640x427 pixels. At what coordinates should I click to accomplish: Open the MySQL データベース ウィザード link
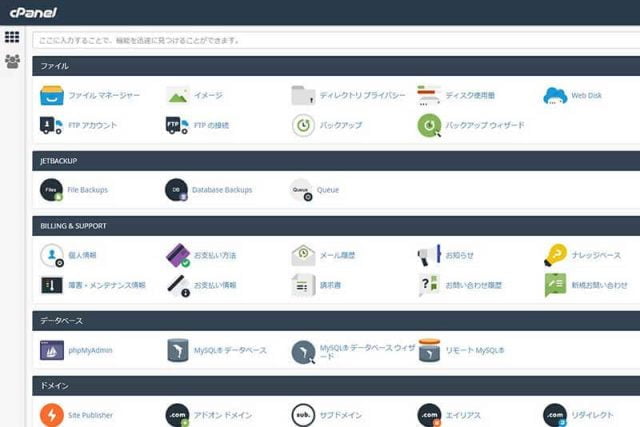click(367, 351)
